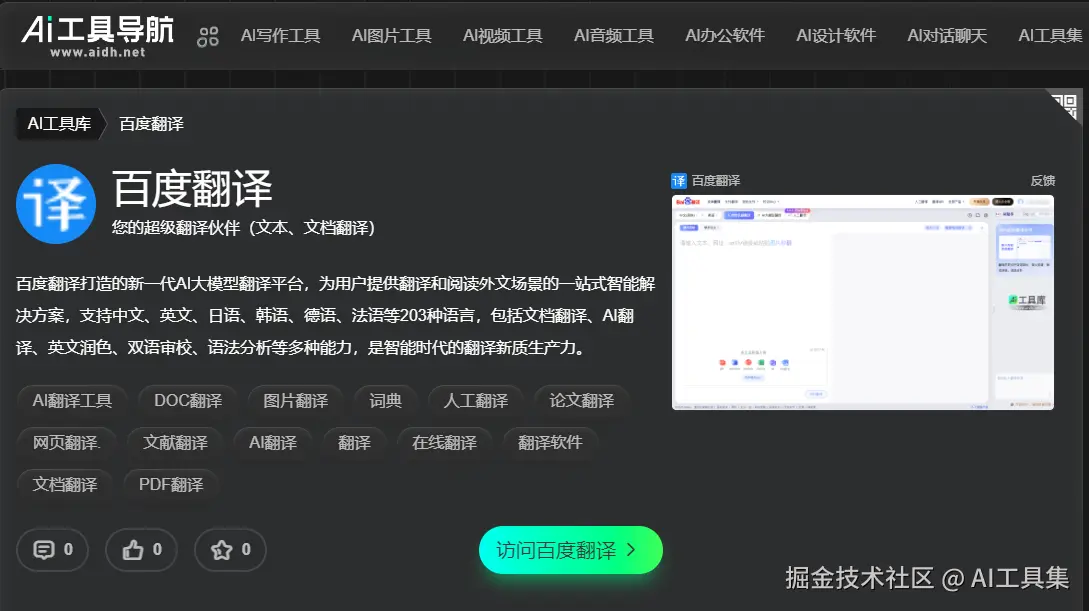Open the 百度翻译 website preview thumbnail
The width and height of the screenshot is (1089, 611).
pyautogui.click(x=863, y=302)
